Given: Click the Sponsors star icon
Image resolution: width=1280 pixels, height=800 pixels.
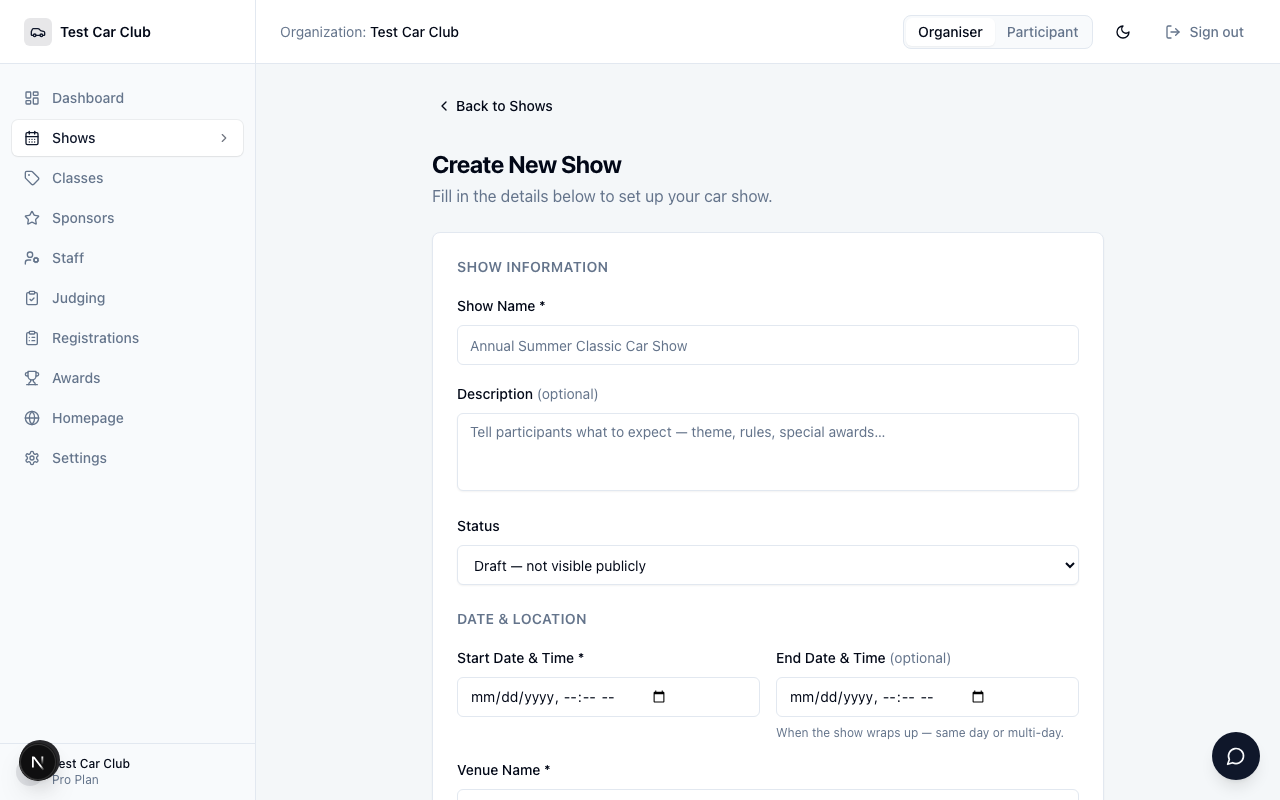Looking at the screenshot, I should tap(32, 218).
